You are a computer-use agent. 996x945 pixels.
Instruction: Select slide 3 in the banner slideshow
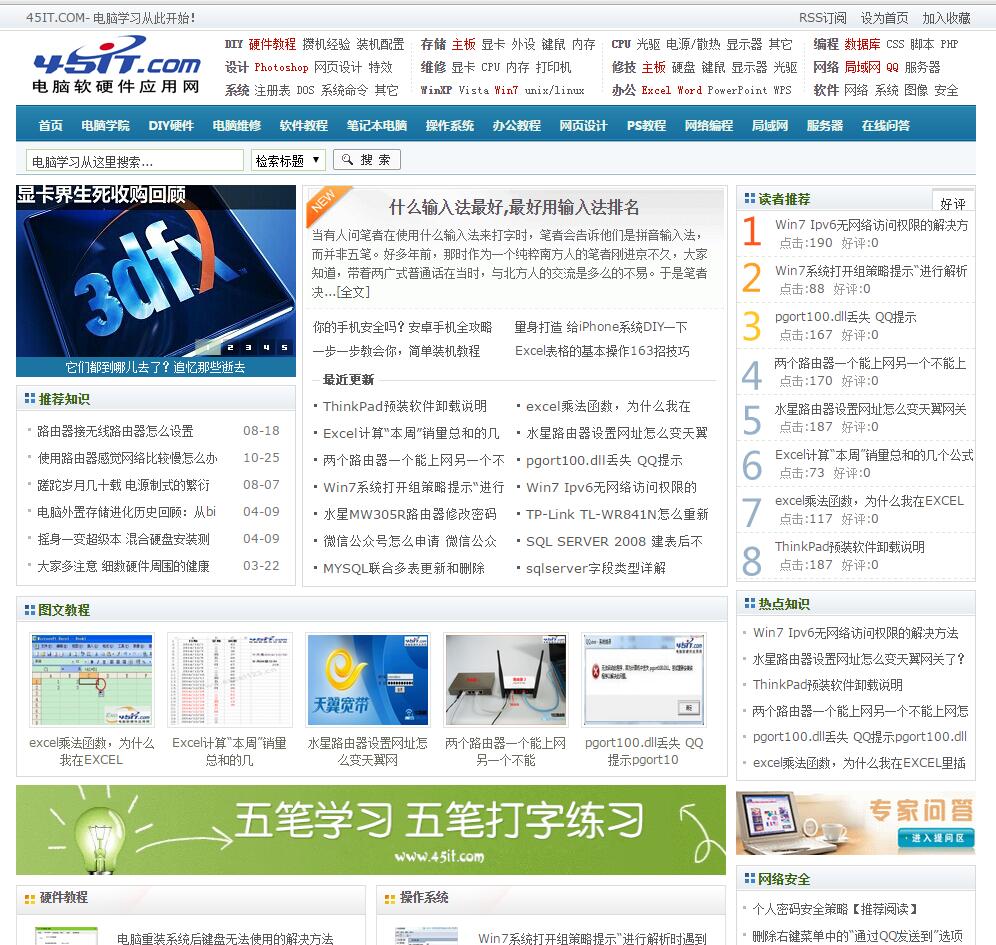(248, 347)
